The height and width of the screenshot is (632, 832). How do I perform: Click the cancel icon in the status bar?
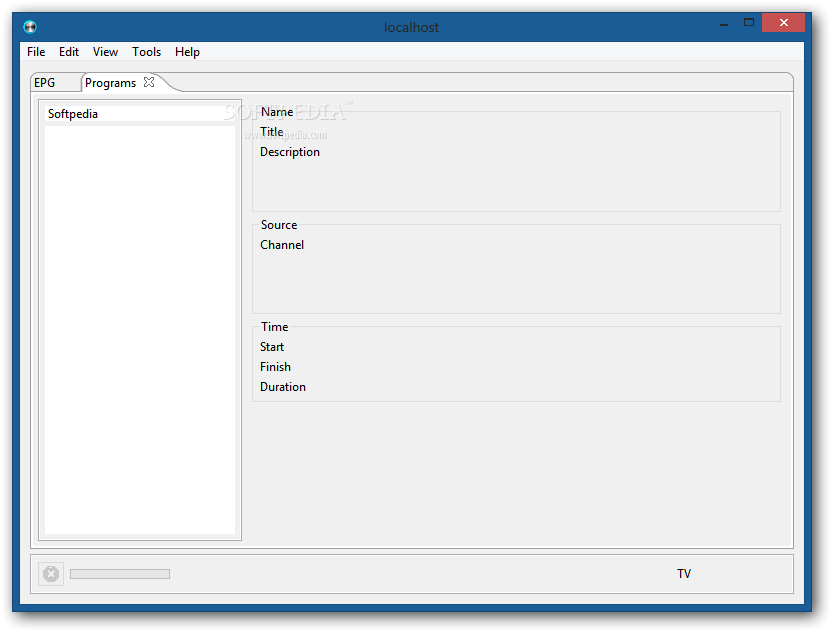51,574
